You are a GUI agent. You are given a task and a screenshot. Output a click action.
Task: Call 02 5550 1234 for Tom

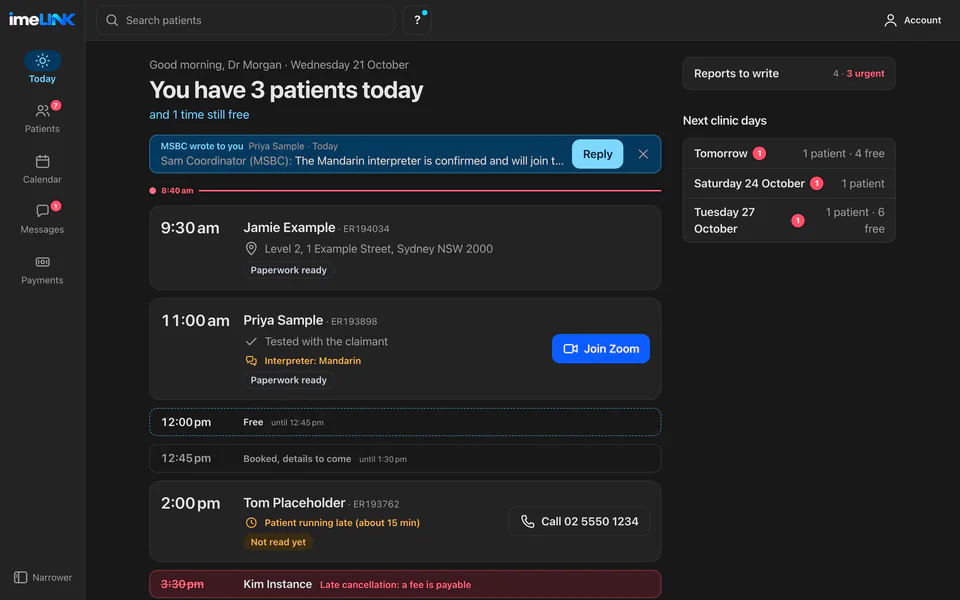click(x=579, y=522)
